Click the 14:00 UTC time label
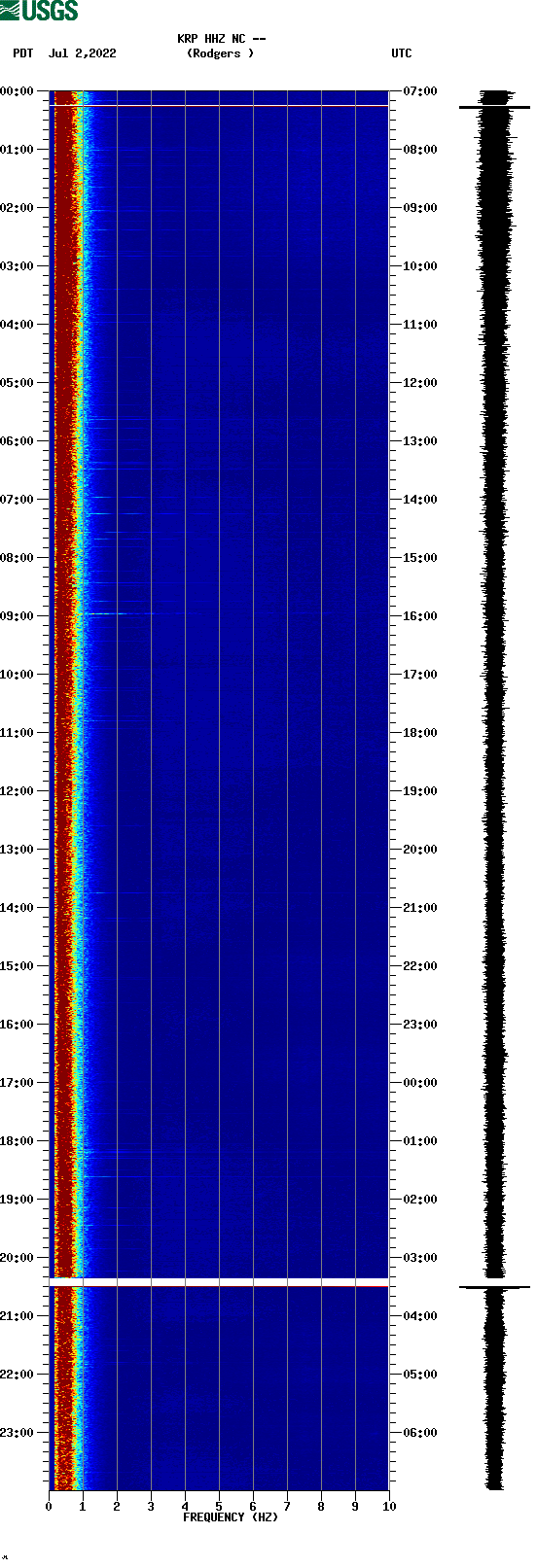 pyautogui.click(x=420, y=500)
